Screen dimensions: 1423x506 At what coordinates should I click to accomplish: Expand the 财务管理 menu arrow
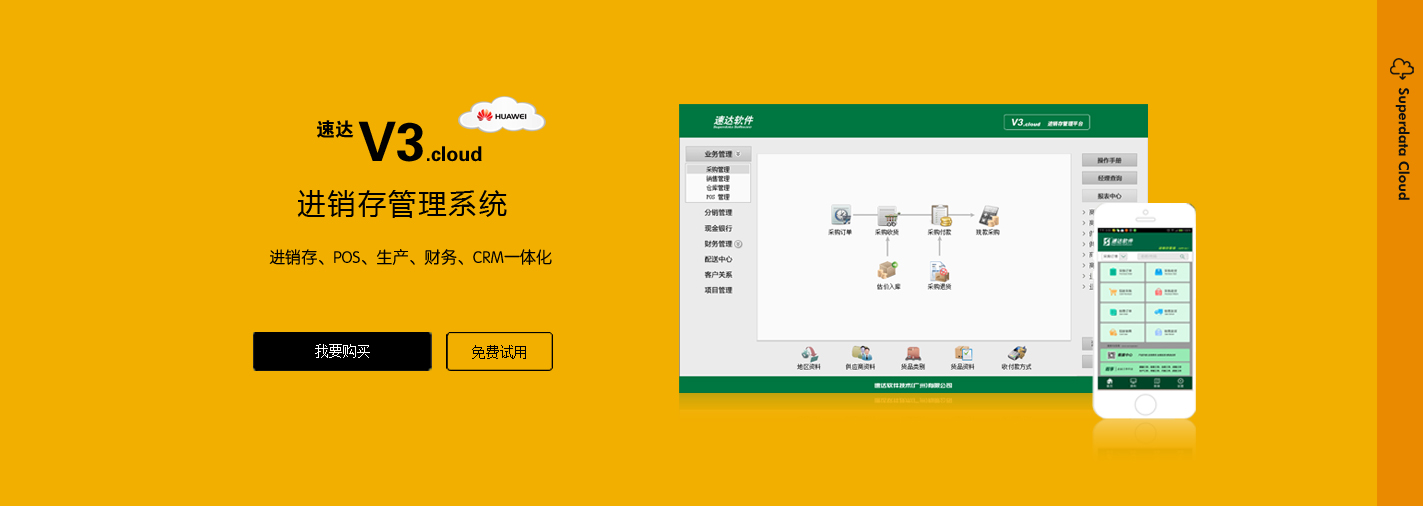738,244
